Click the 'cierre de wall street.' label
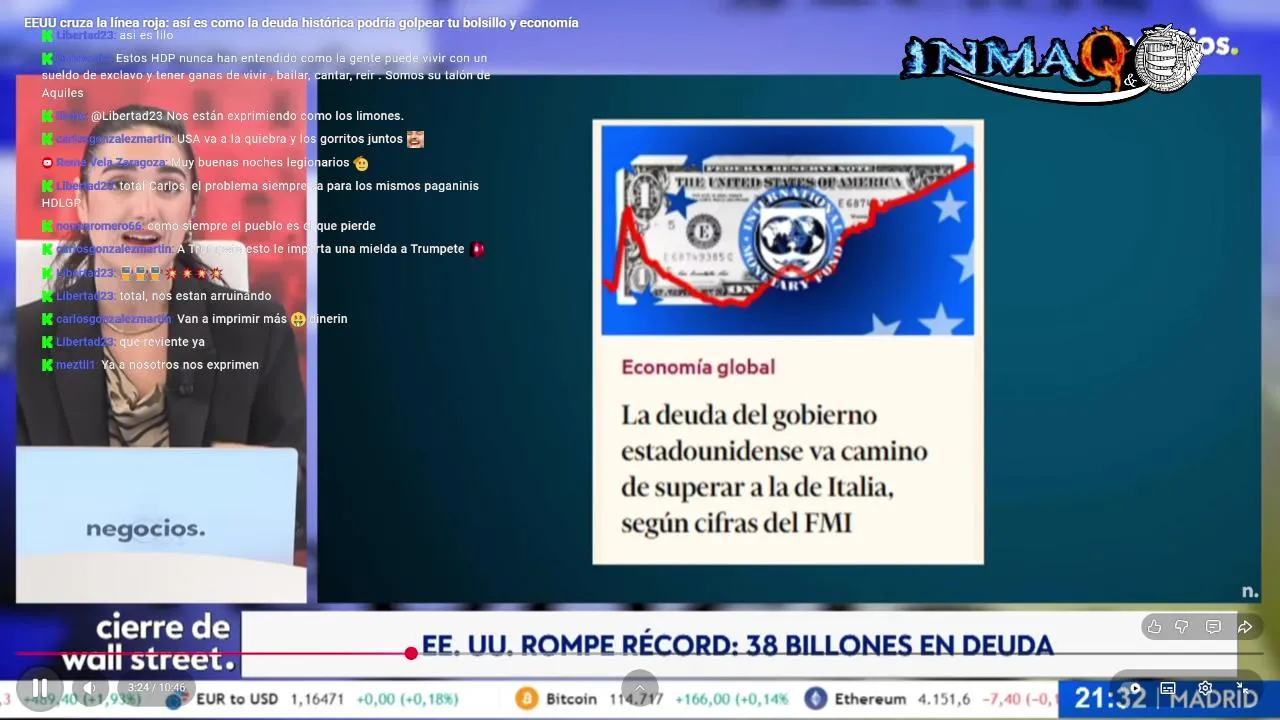Image resolution: width=1280 pixels, height=720 pixels. pos(149,644)
